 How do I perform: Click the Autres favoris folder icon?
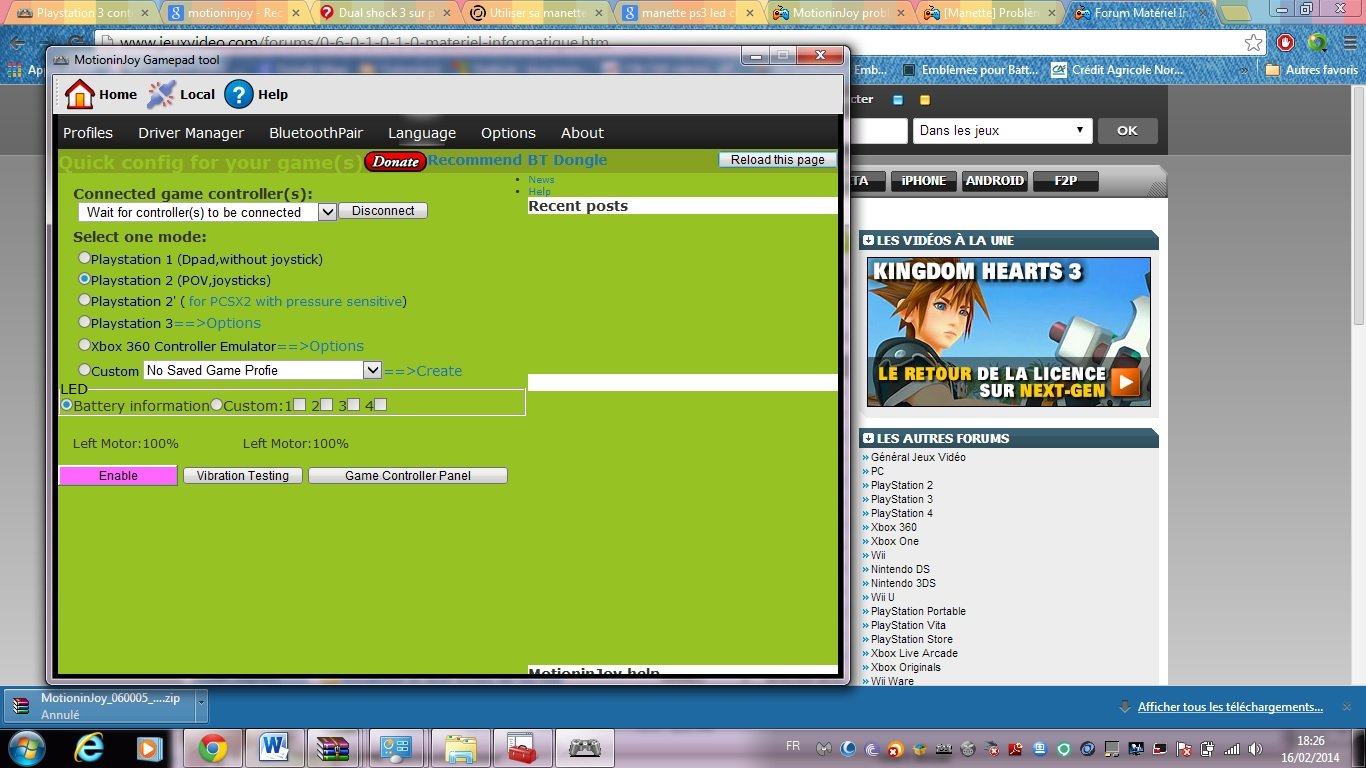[1273, 70]
